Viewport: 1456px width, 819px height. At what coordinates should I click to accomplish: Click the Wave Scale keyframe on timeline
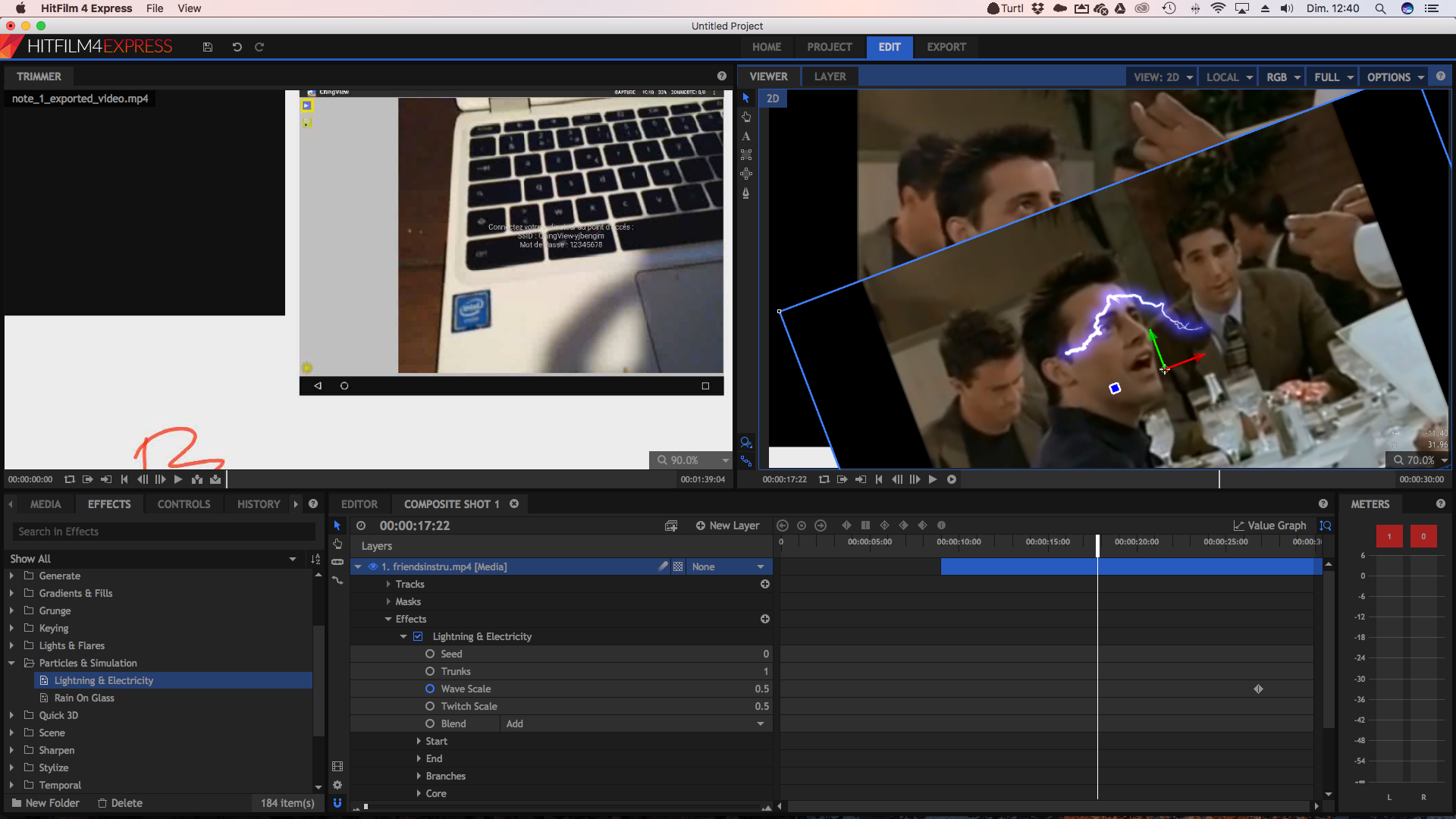tap(1259, 689)
